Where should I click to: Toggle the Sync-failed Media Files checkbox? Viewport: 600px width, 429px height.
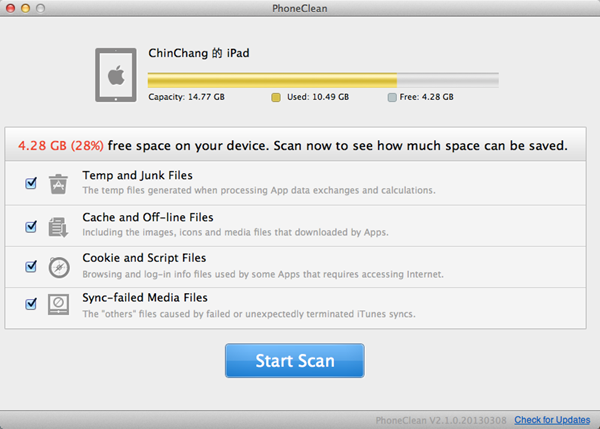(x=31, y=304)
